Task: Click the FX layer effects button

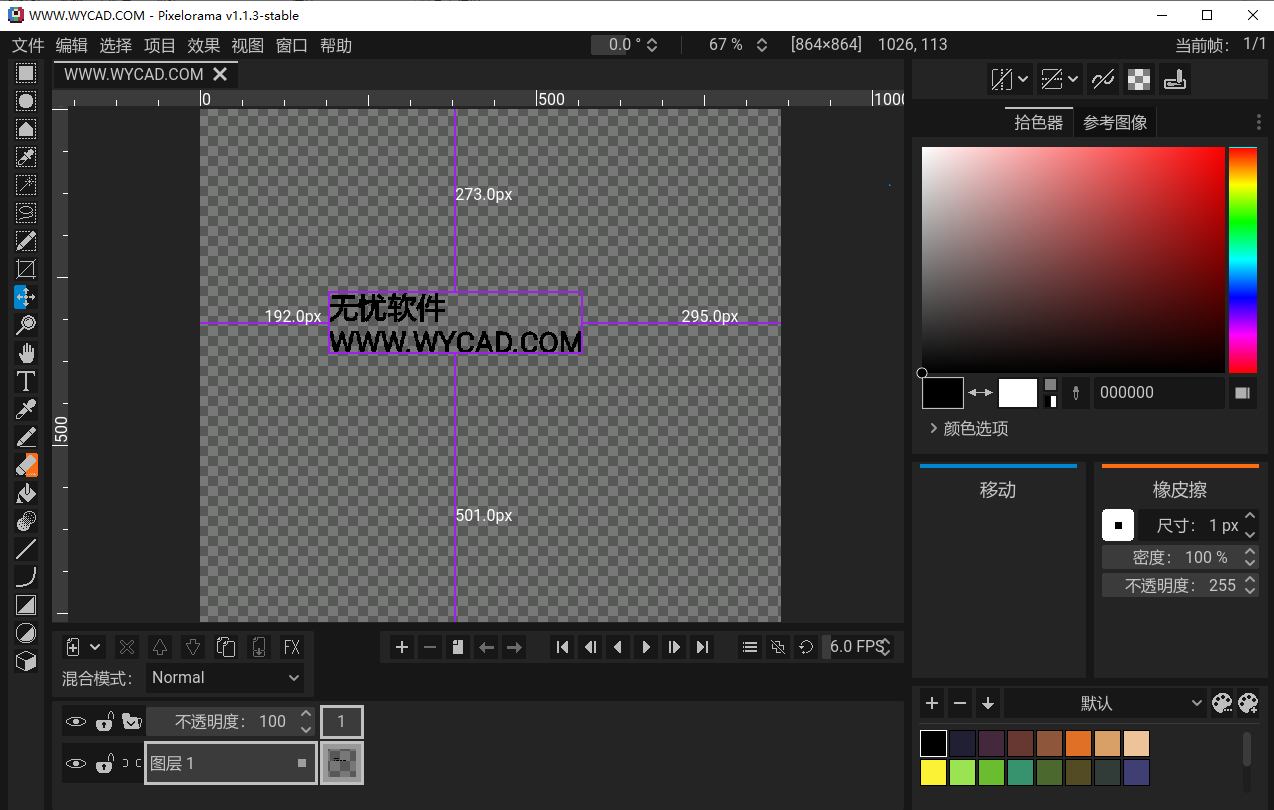Action: (x=292, y=647)
